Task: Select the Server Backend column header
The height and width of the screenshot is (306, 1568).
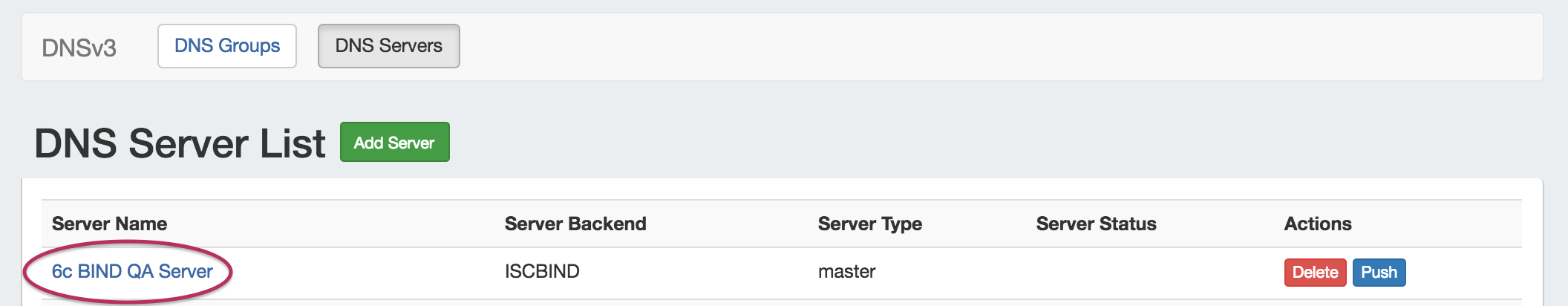Action: (575, 224)
